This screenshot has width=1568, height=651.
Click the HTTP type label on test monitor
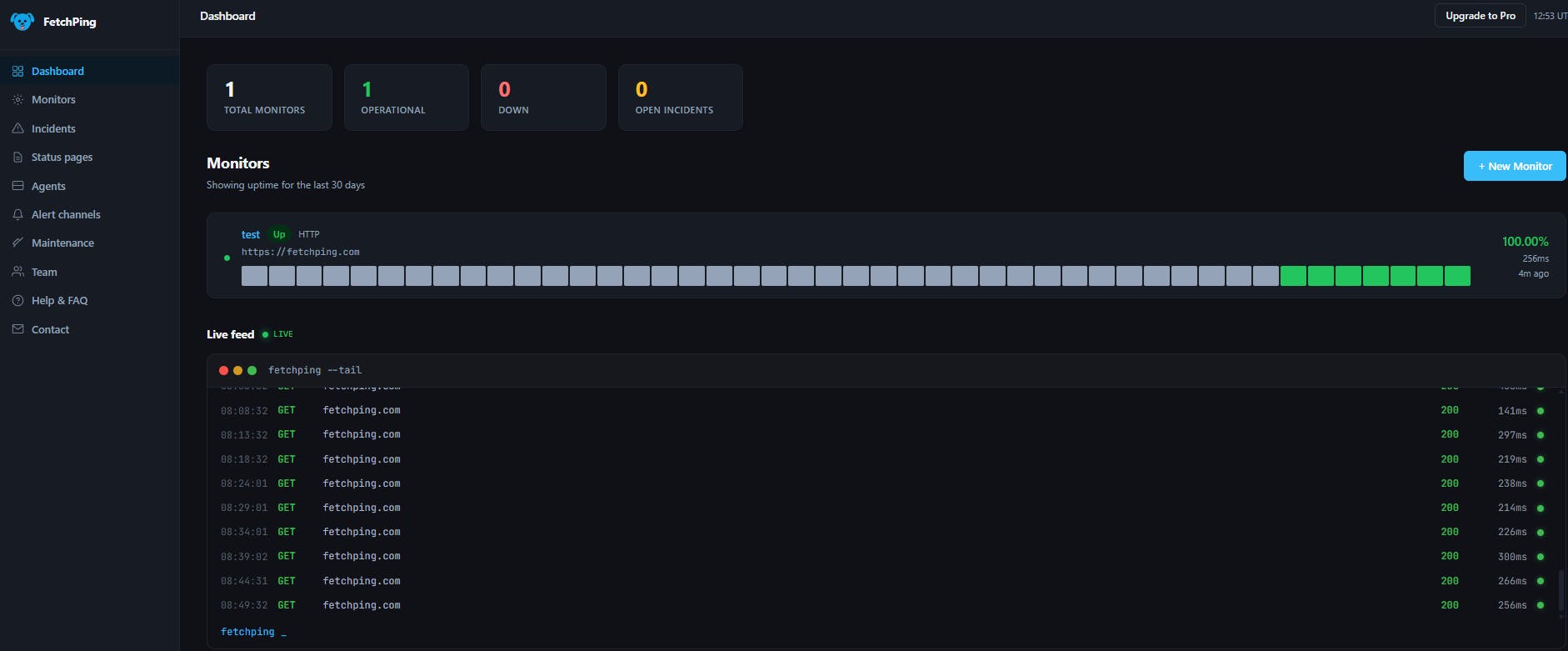tap(309, 235)
